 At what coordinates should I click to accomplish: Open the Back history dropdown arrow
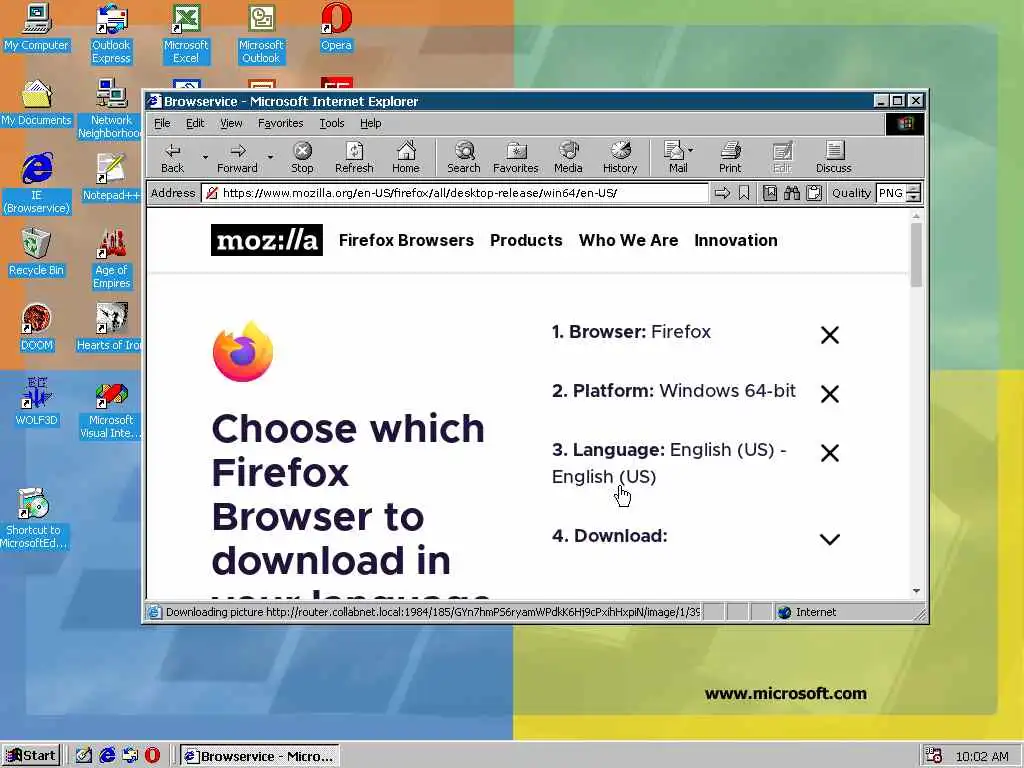click(205, 157)
